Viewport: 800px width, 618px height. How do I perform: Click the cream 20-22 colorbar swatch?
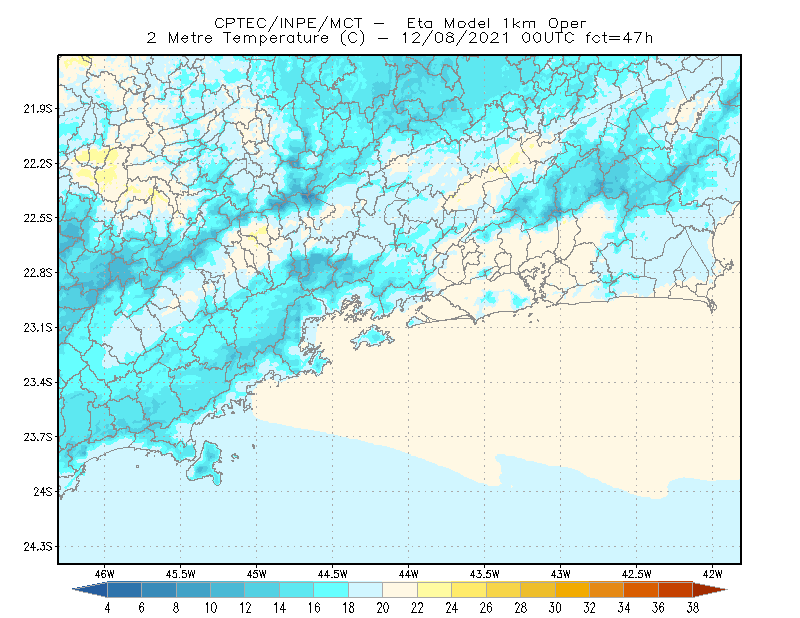tap(400, 590)
